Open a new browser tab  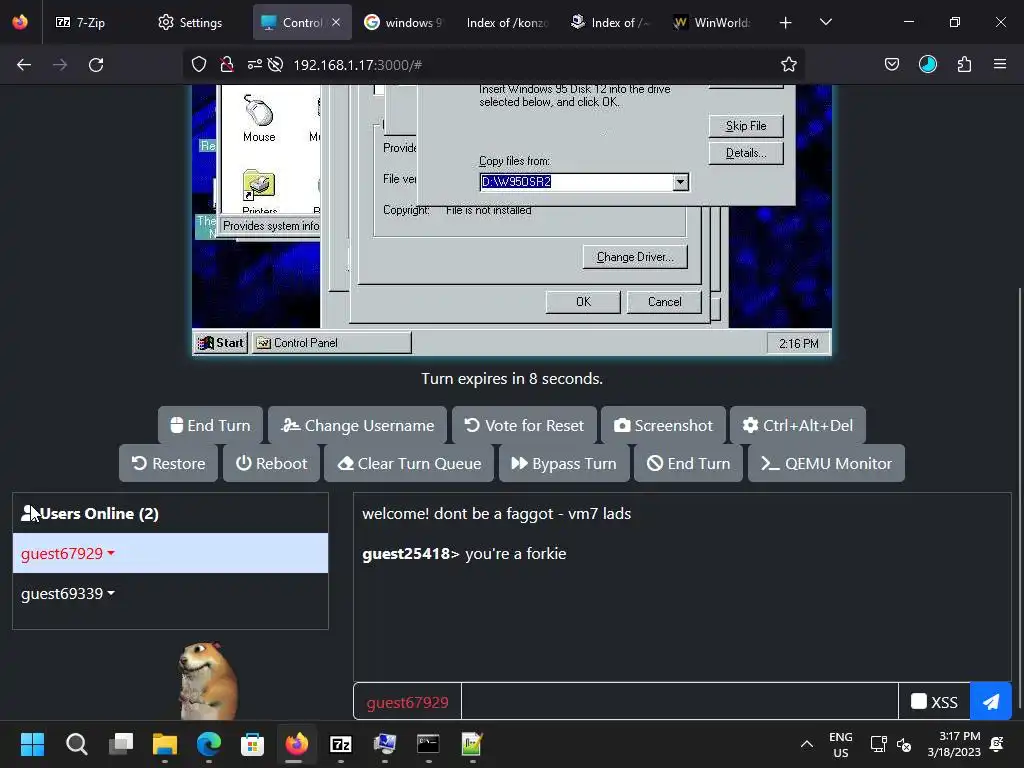[x=786, y=22]
